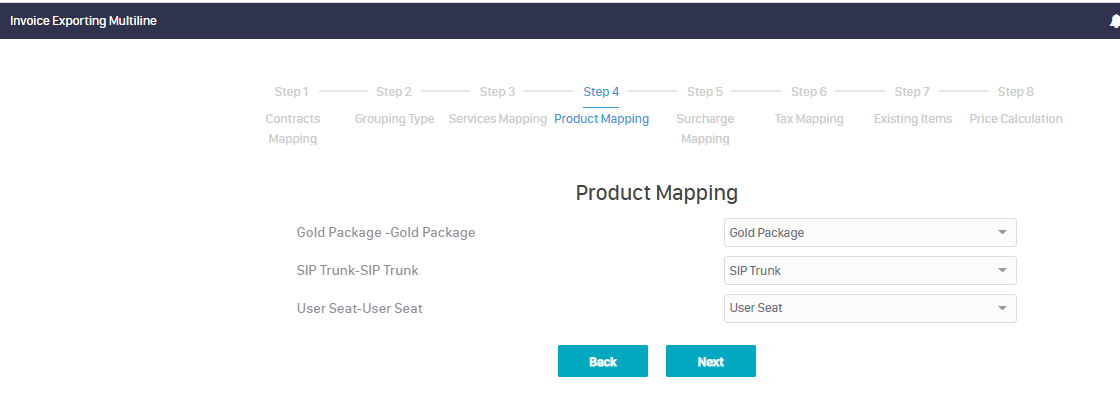Click the User Seat dropdown arrow
The width and height of the screenshot is (1120, 403).
(x=1002, y=309)
